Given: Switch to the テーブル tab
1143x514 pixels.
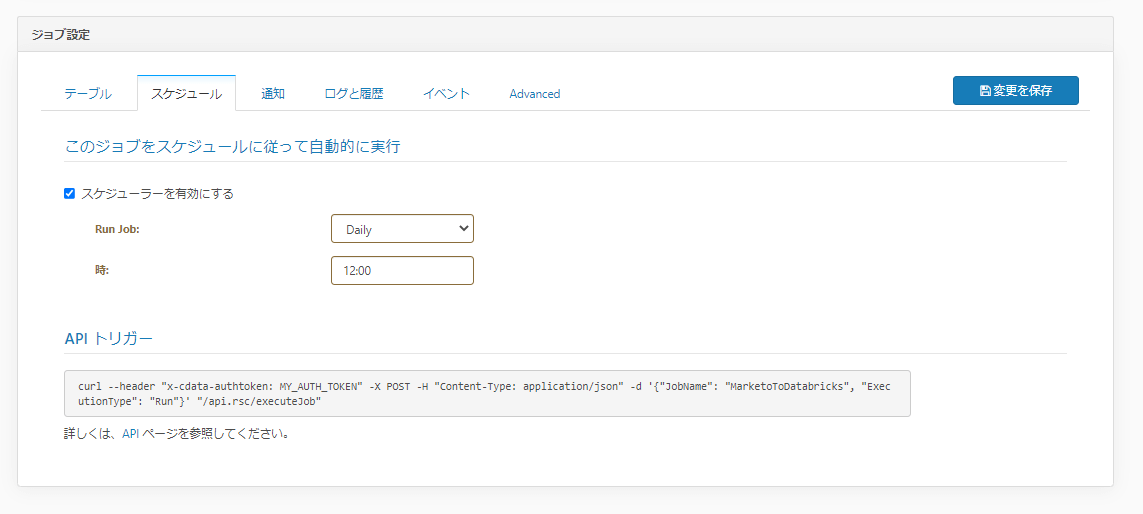Looking at the screenshot, I should [88, 94].
